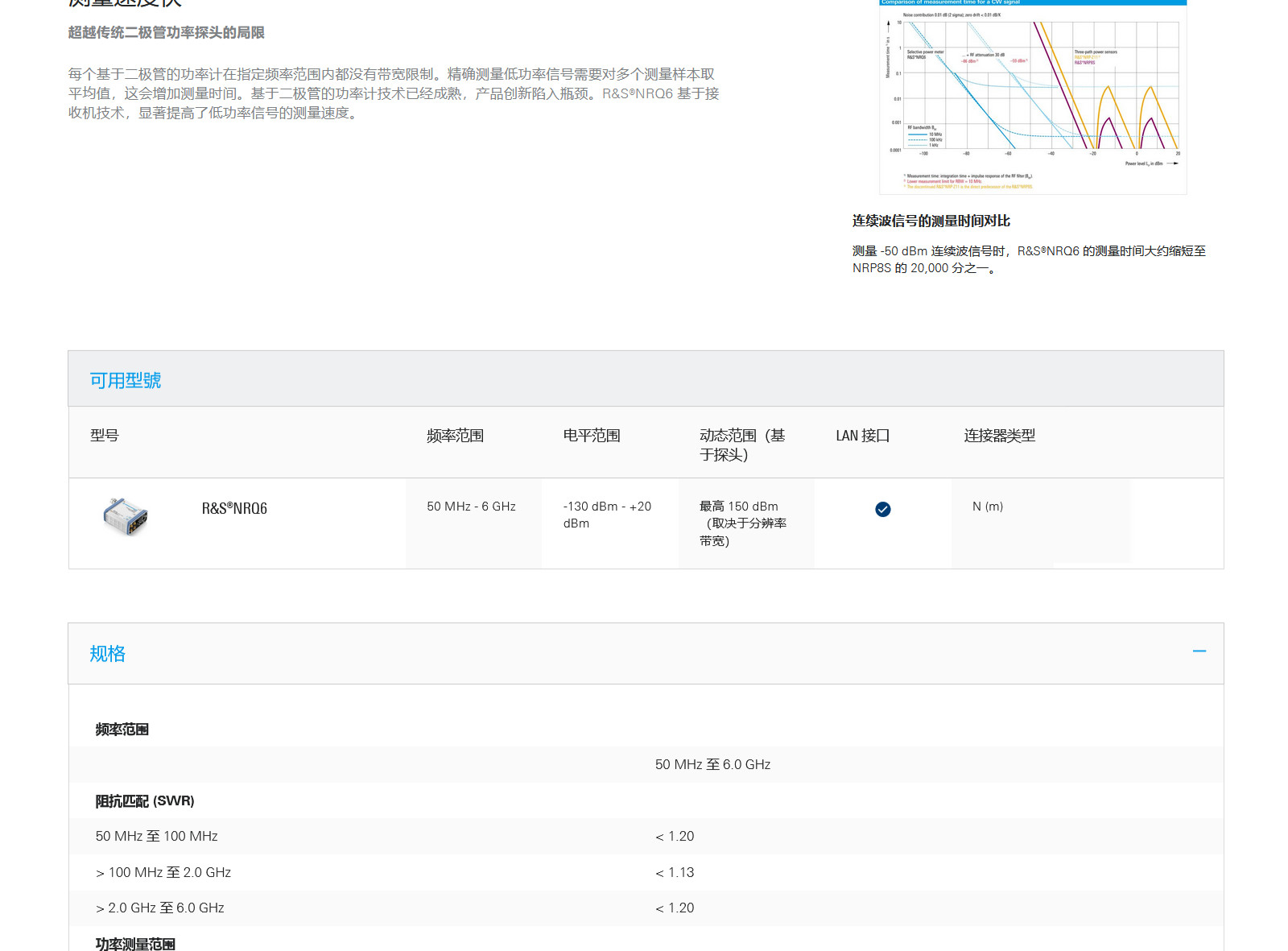1288x951 pixels.
Task: Select the 电平范围 column header
Action: (x=592, y=436)
